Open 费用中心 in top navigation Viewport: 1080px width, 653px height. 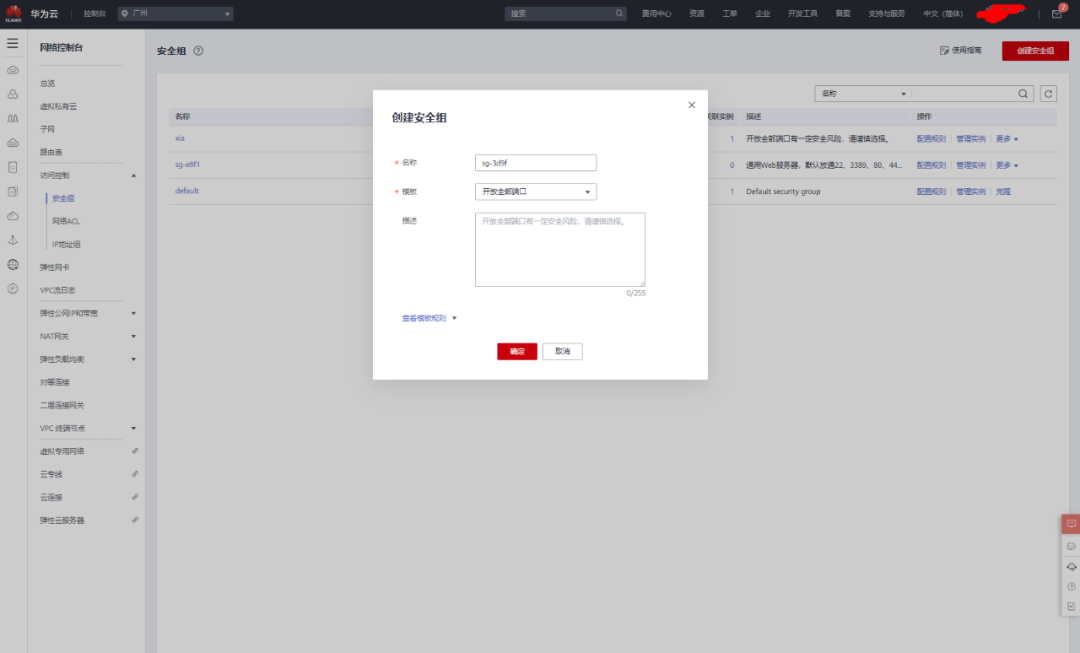656,13
